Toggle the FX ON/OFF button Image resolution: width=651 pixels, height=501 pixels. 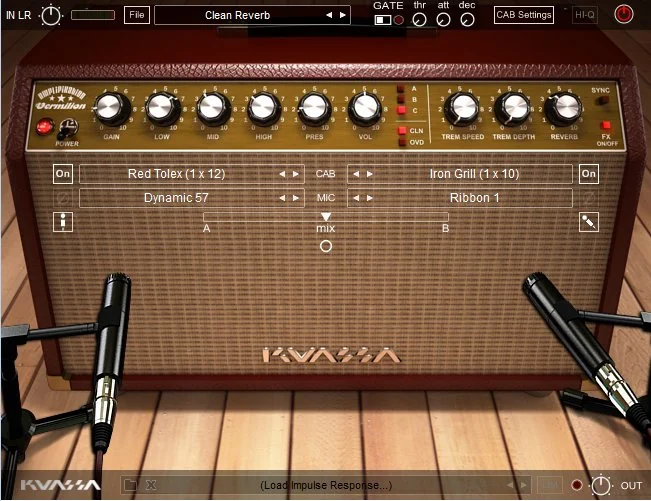click(x=606, y=125)
